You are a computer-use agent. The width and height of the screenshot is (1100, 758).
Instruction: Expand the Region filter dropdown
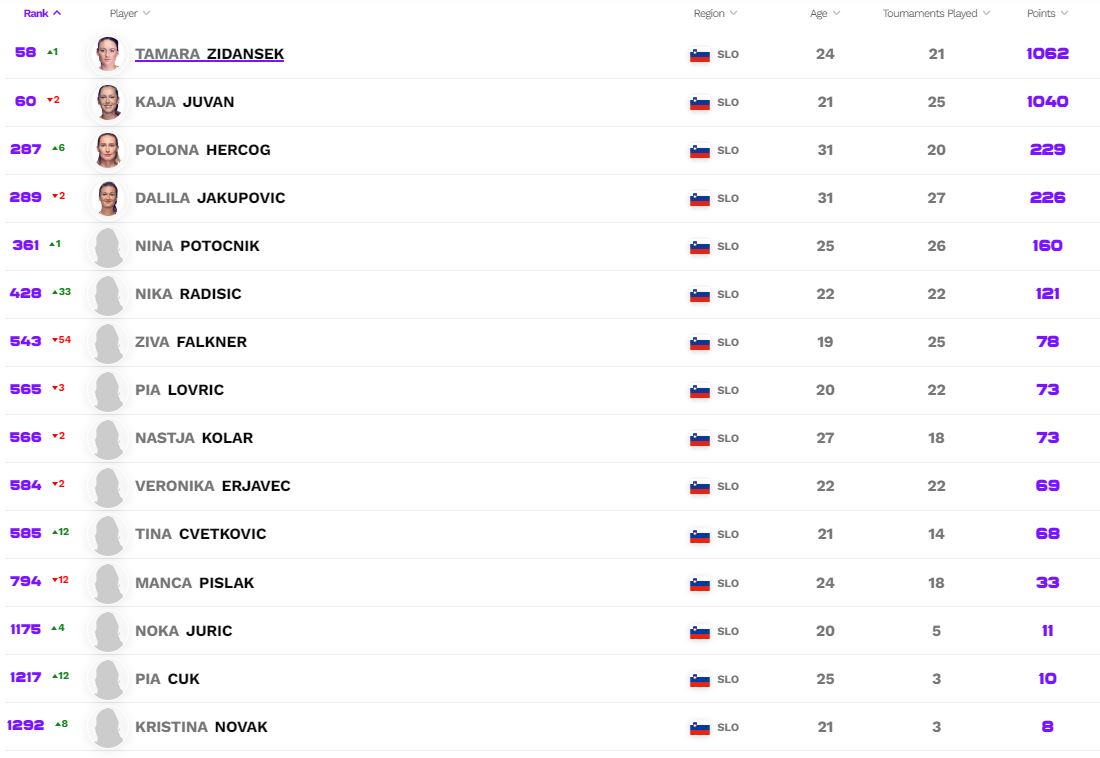pyautogui.click(x=715, y=14)
